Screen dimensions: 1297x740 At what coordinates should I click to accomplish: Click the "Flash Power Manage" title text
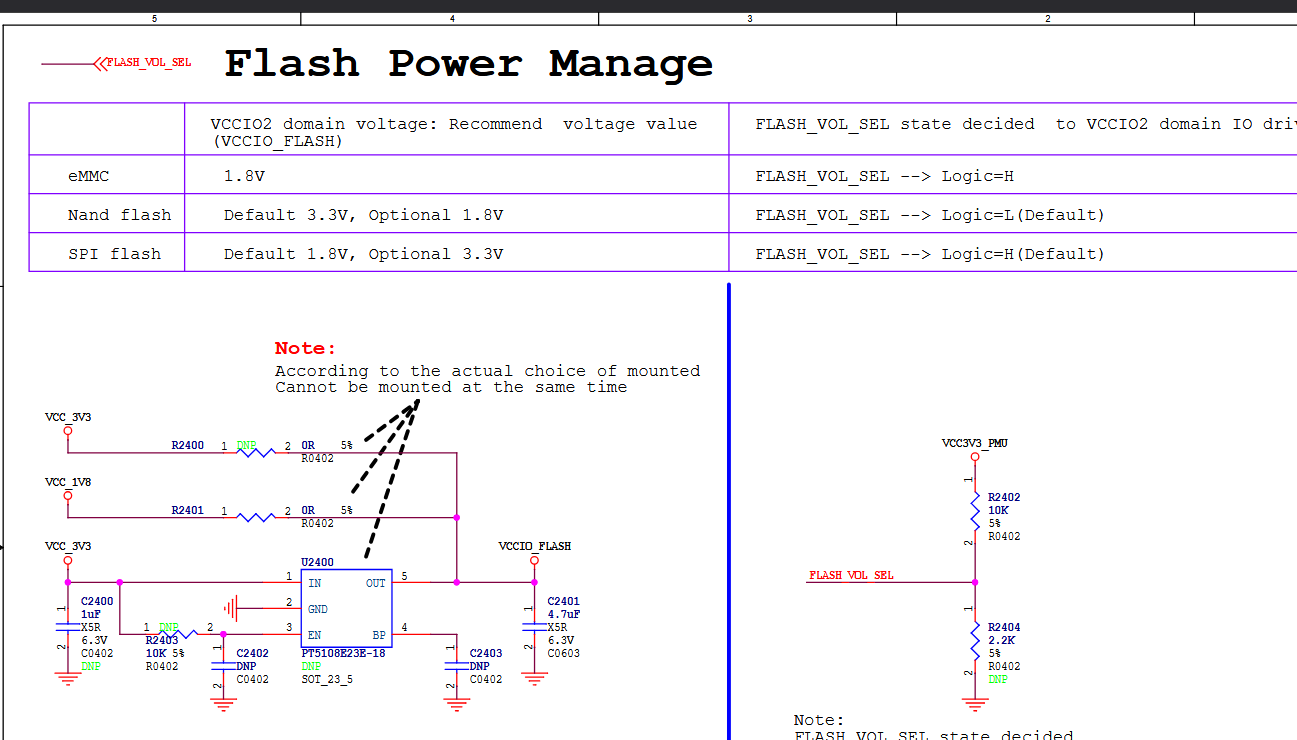click(x=468, y=64)
